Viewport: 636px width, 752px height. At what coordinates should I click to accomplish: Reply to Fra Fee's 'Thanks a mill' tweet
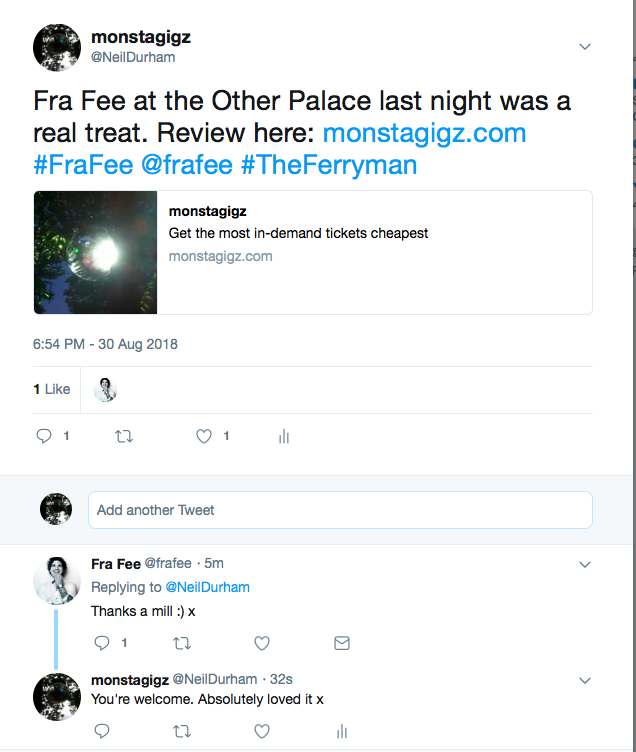click(102, 643)
